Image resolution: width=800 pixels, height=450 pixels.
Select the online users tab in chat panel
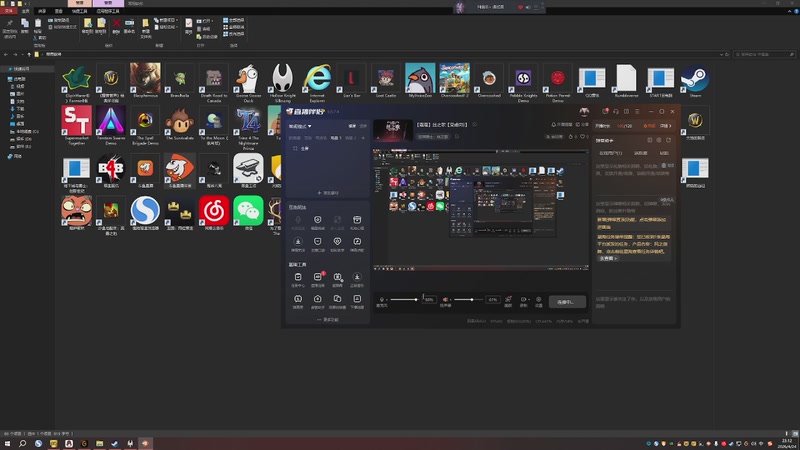(x=610, y=153)
